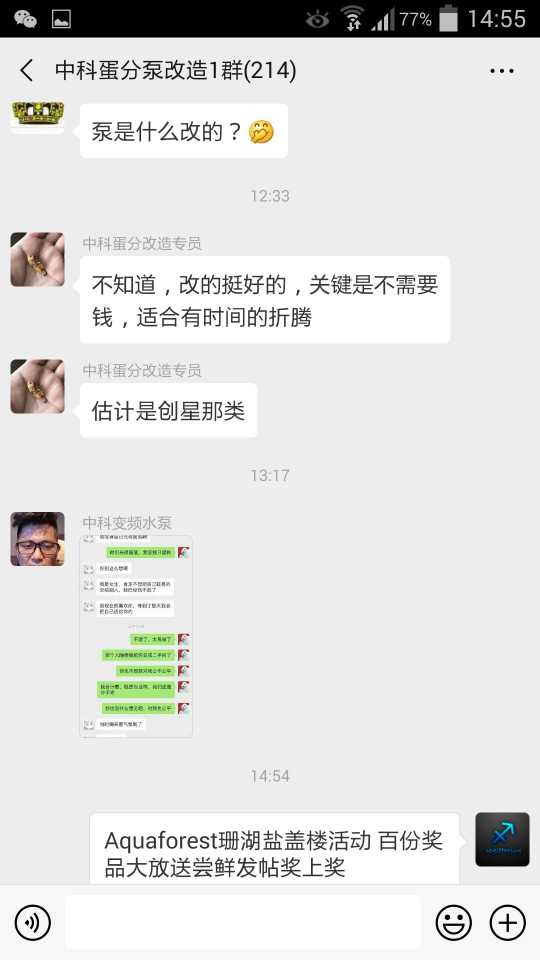
Task: Tap avatar beside 不知道,改的挺好的 message
Action: [x=37, y=260]
